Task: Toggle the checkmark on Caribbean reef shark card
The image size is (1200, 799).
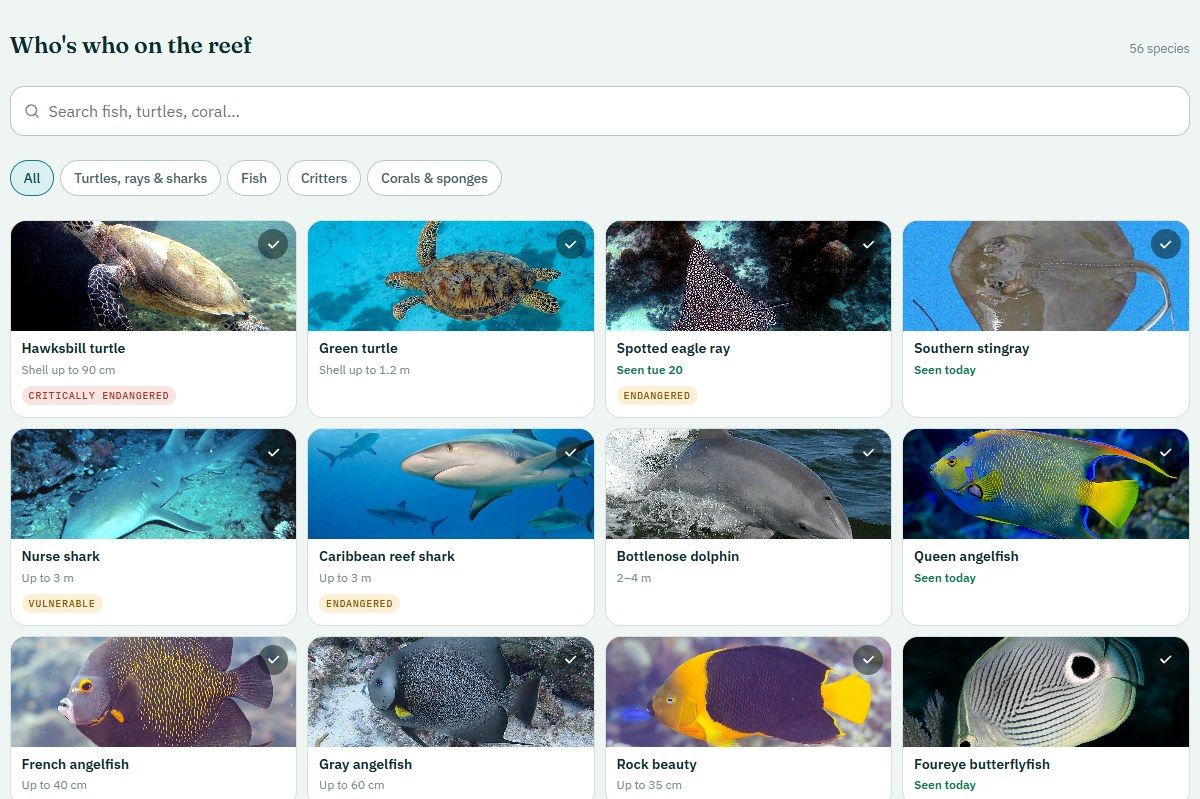Action: tap(571, 452)
